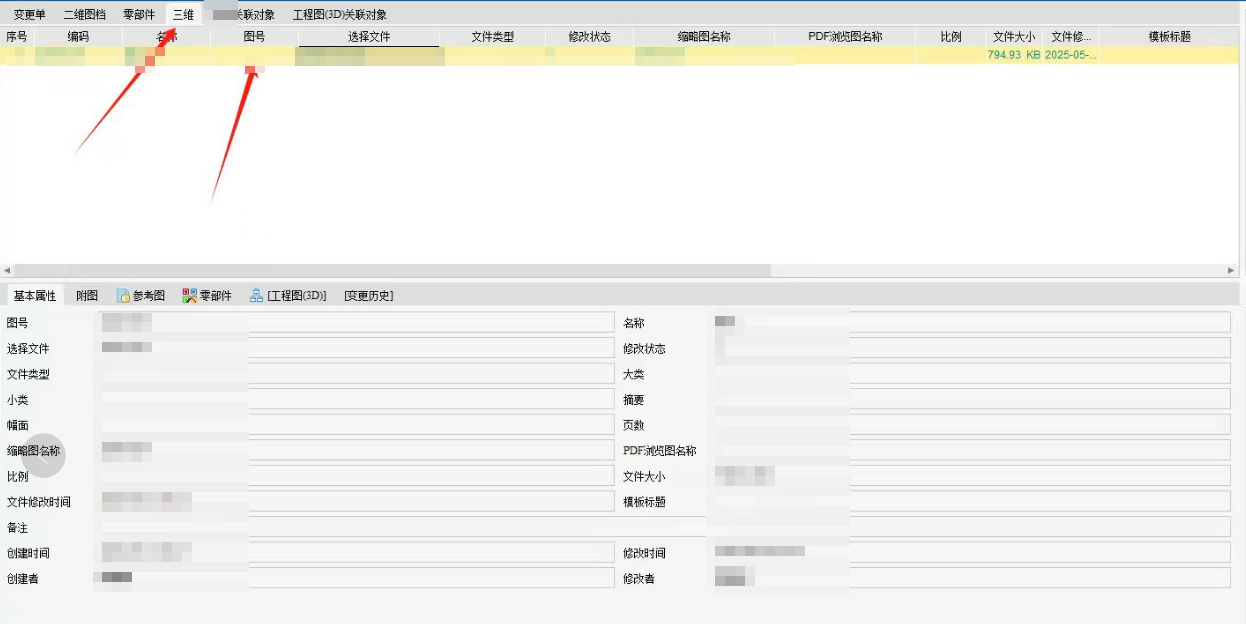Click the 序号 column header
Screen dimensions: 1246x624
coord(17,37)
